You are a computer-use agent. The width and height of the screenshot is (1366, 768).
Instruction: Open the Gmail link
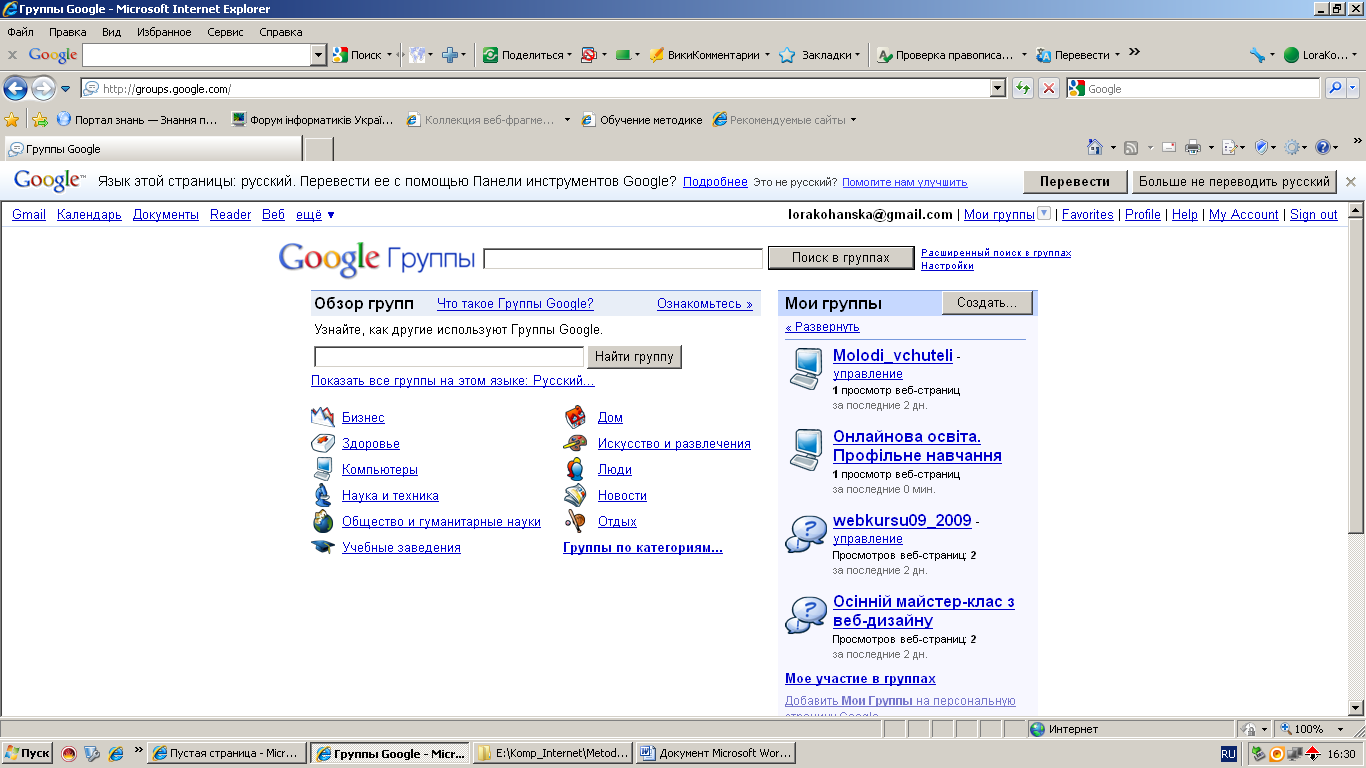click(29, 214)
